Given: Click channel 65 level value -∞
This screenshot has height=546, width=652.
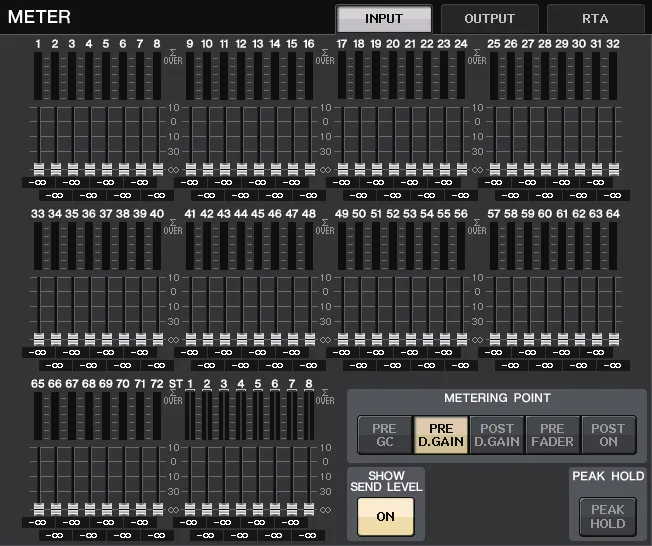Looking at the screenshot, I should [38, 523].
